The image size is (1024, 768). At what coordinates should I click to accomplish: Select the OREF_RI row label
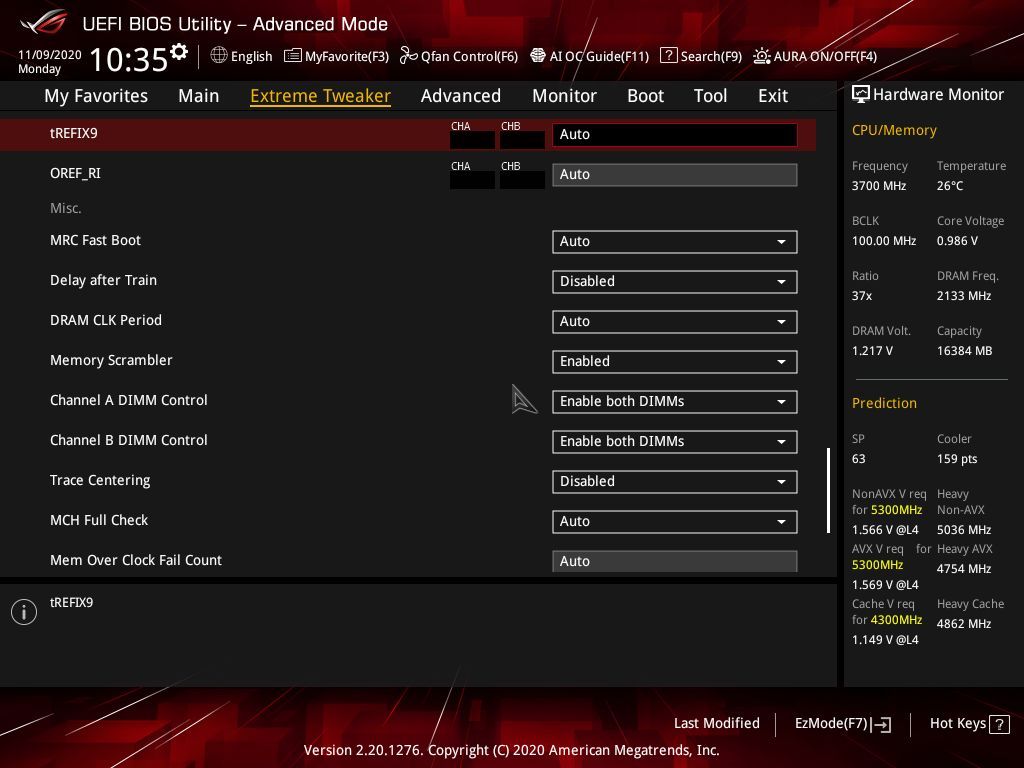76,174
